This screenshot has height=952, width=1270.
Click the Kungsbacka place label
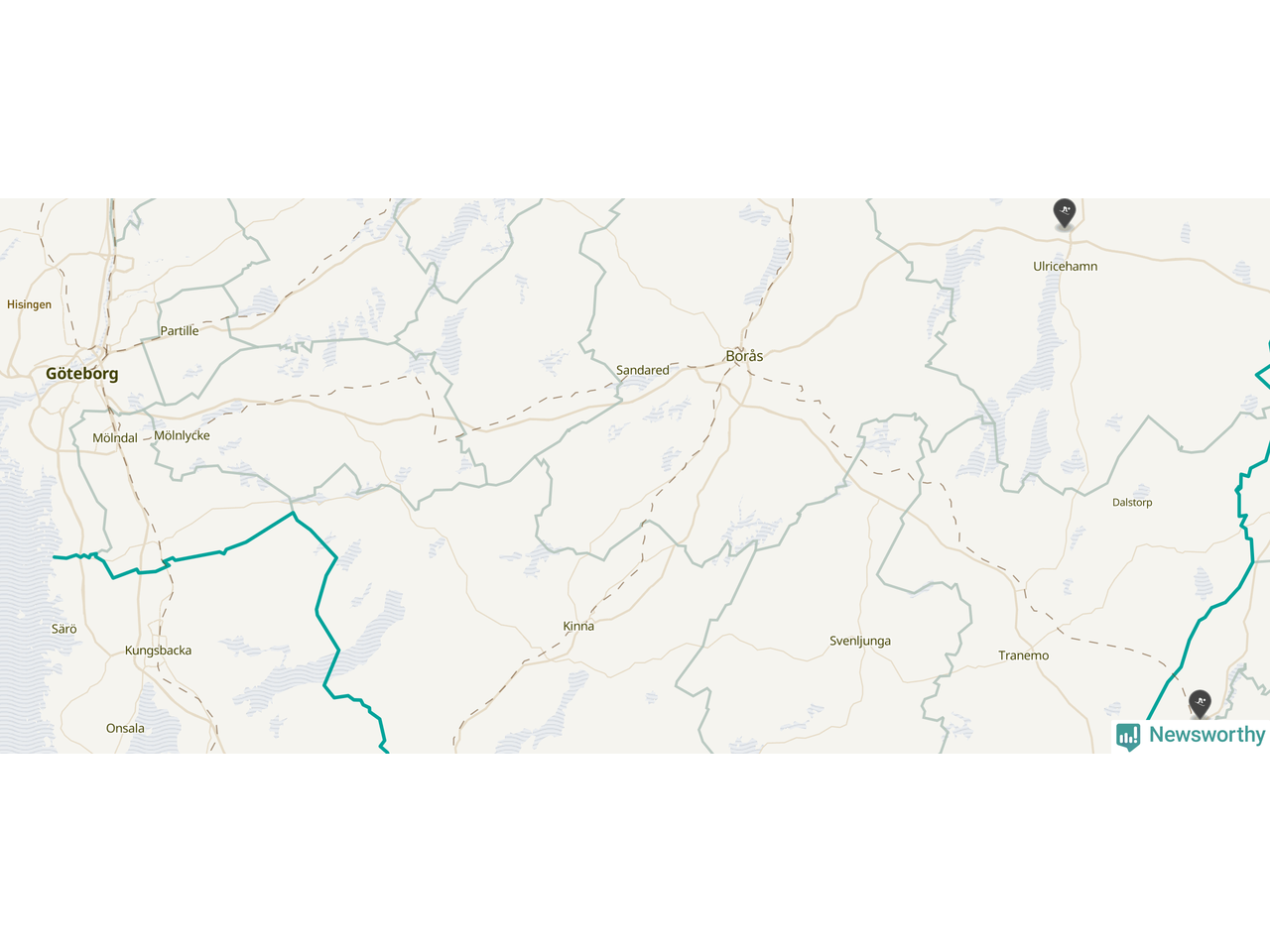tap(158, 651)
